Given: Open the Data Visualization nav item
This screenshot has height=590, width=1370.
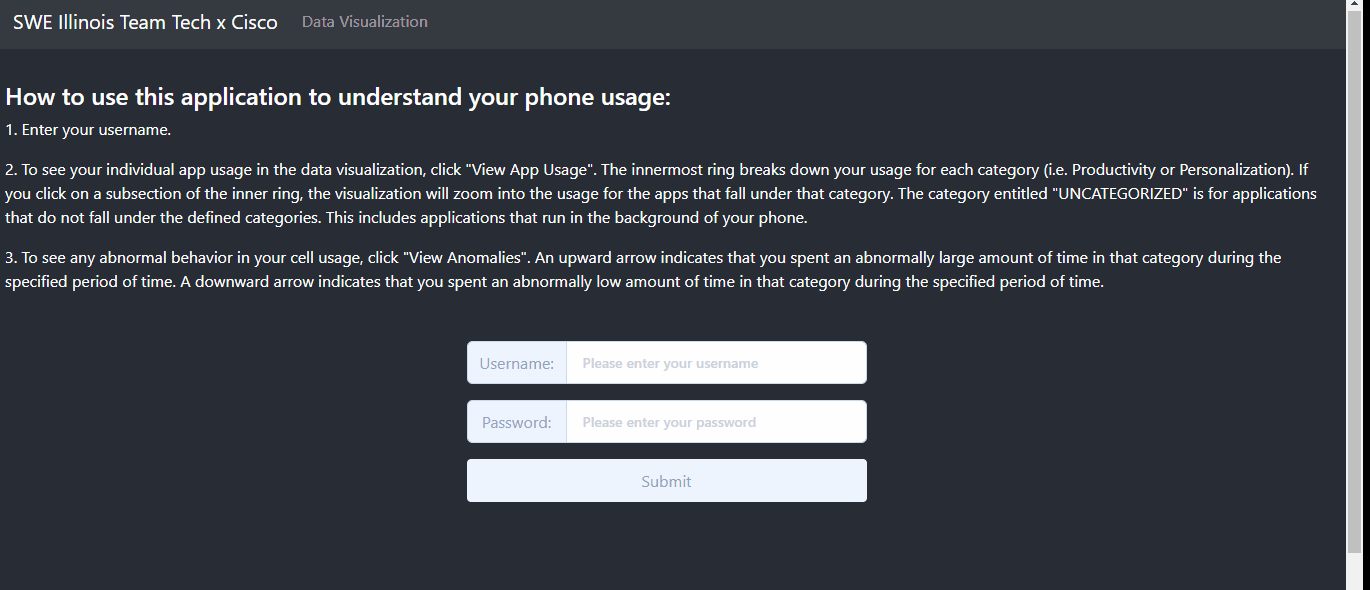Looking at the screenshot, I should pos(364,22).
